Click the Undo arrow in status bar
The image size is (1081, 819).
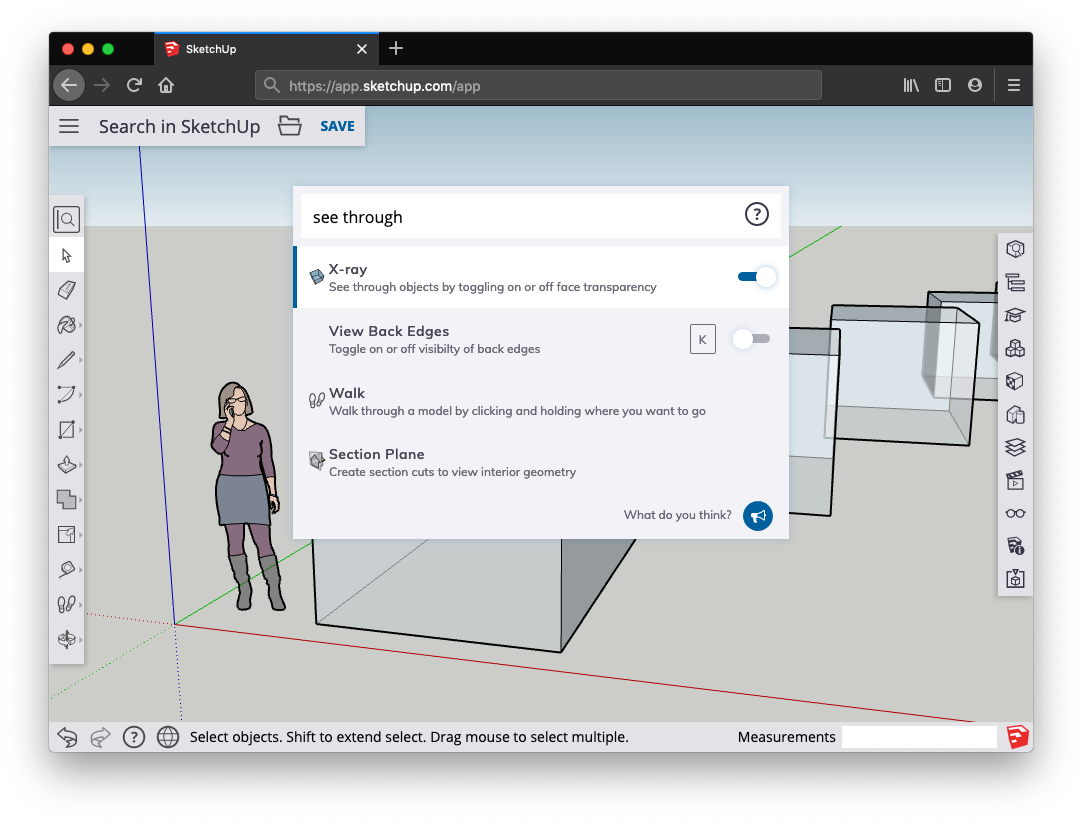point(68,737)
